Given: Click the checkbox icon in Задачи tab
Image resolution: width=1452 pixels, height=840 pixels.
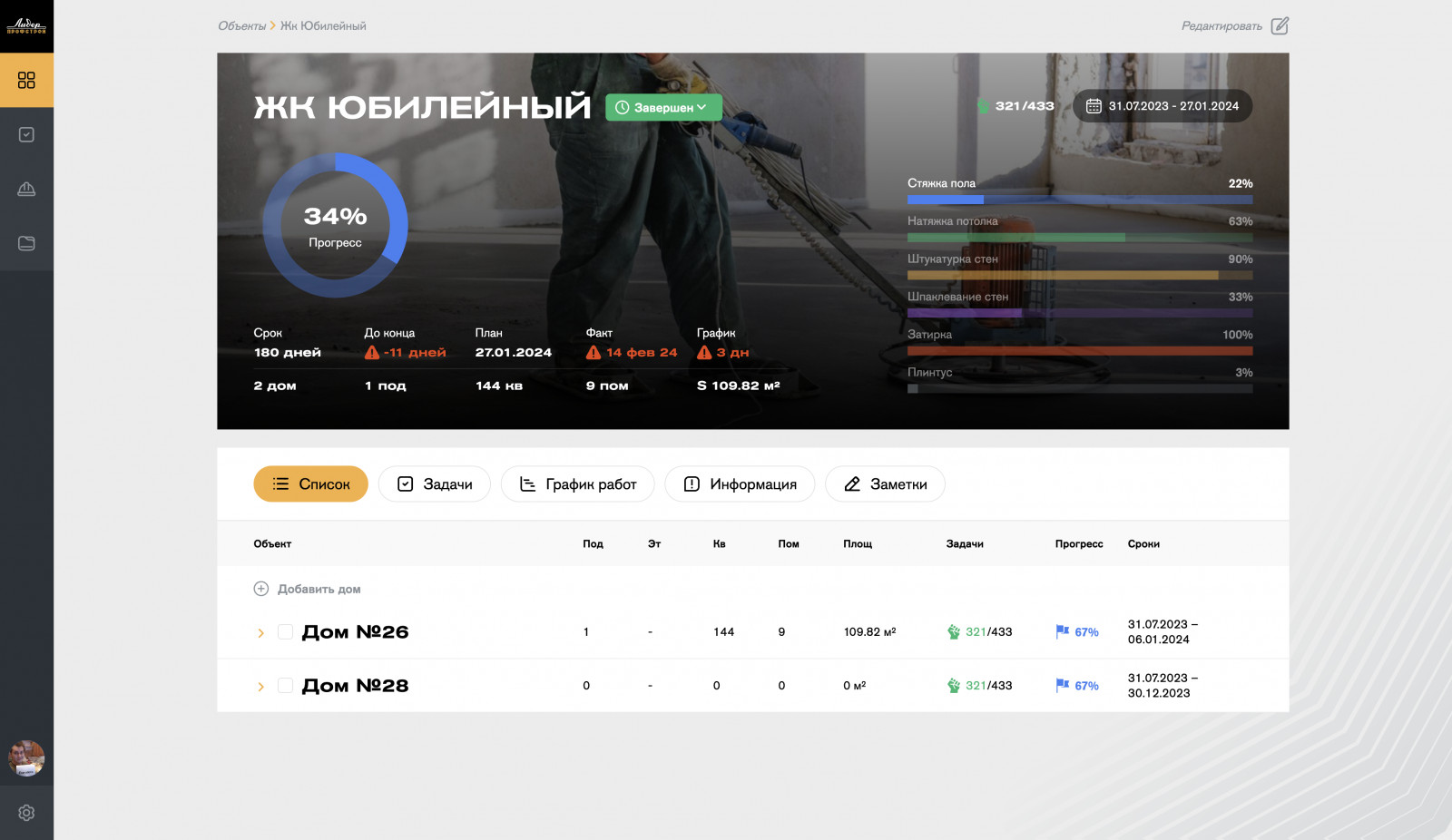Looking at the screenshot, I should coord(406,483).
